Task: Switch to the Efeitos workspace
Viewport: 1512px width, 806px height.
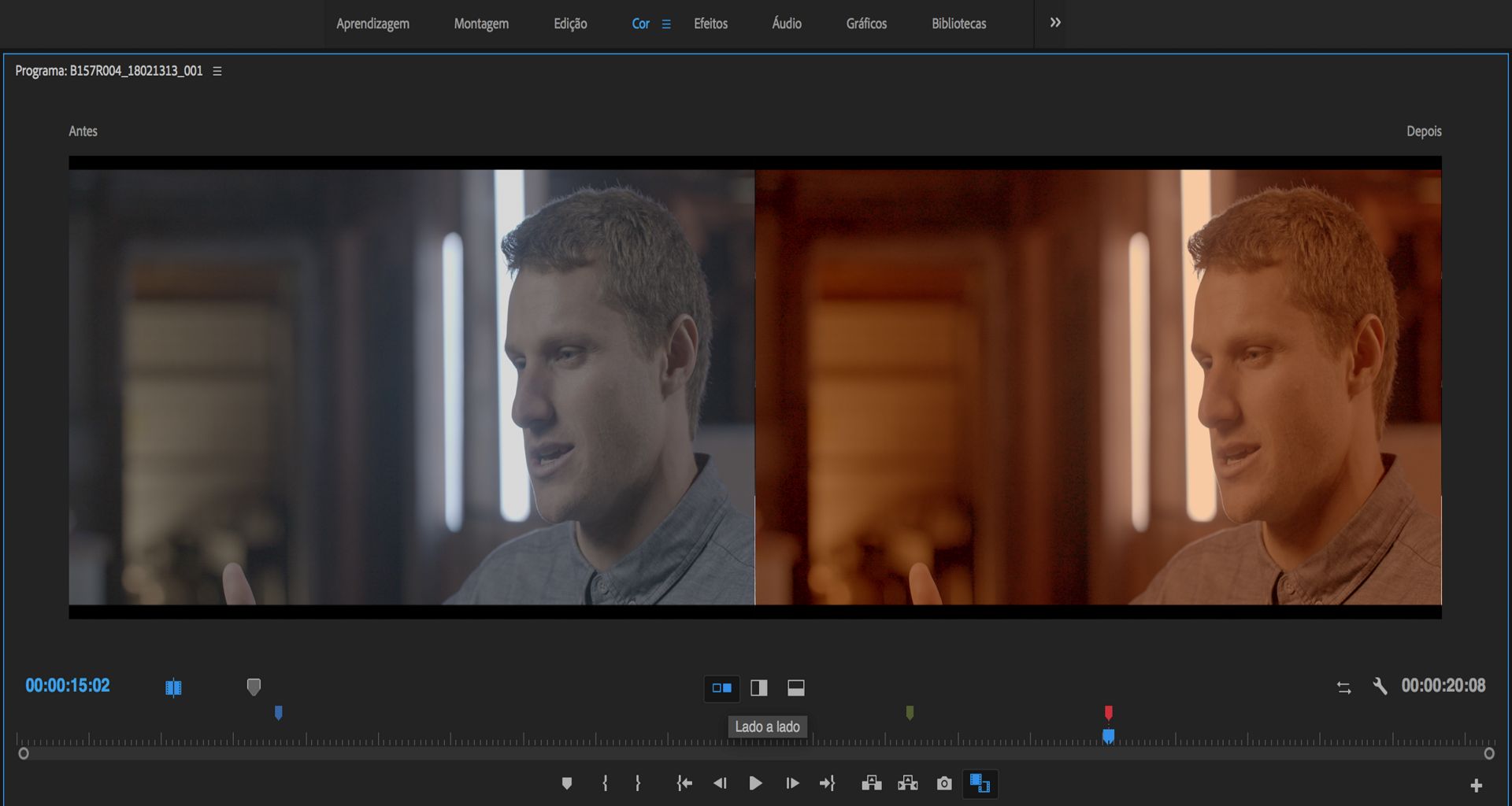Action: pos(710,24)
